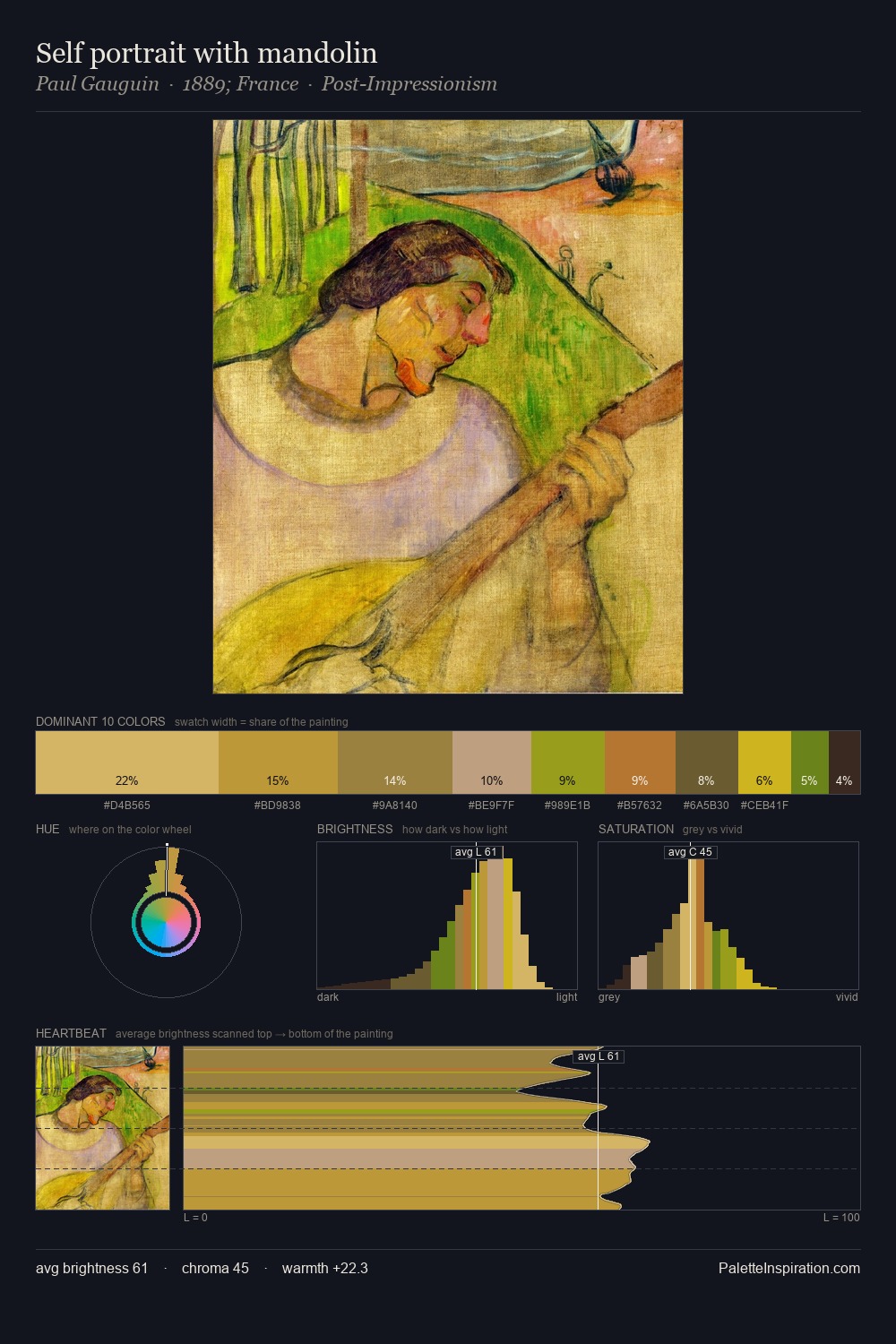
Task: Select the yellow 6% swatch #CEB41F
Action: click(x=764, y=762)
